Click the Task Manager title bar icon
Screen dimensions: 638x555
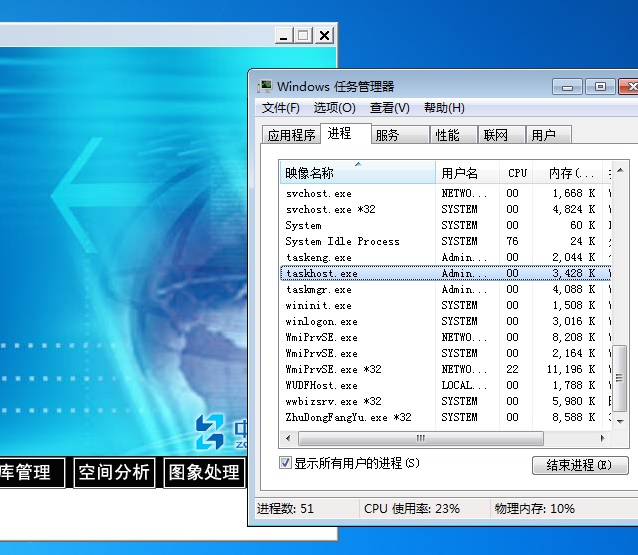tap(265, 86)
